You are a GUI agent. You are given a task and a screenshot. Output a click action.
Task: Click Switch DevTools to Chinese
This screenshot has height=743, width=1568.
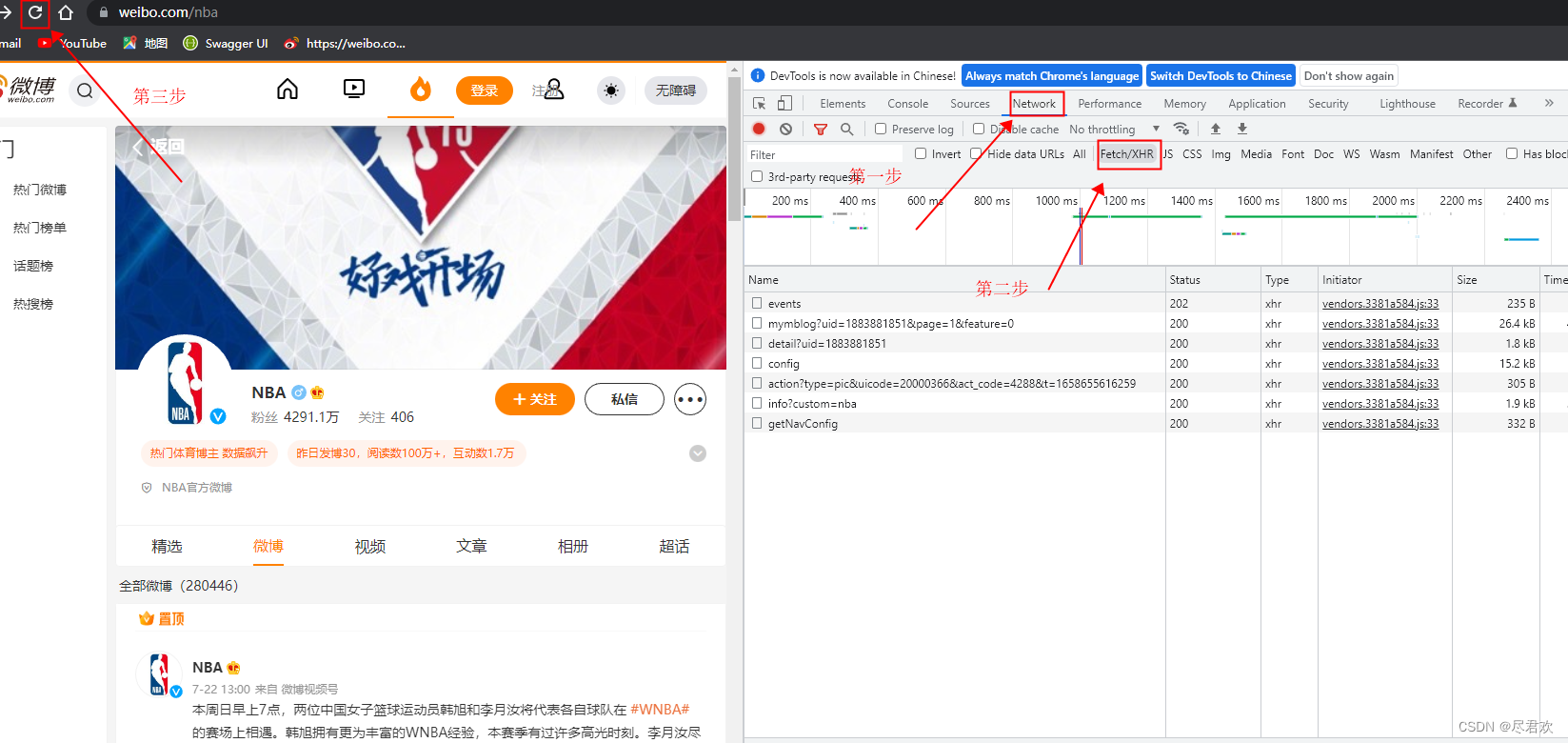tap(1221, 76)
